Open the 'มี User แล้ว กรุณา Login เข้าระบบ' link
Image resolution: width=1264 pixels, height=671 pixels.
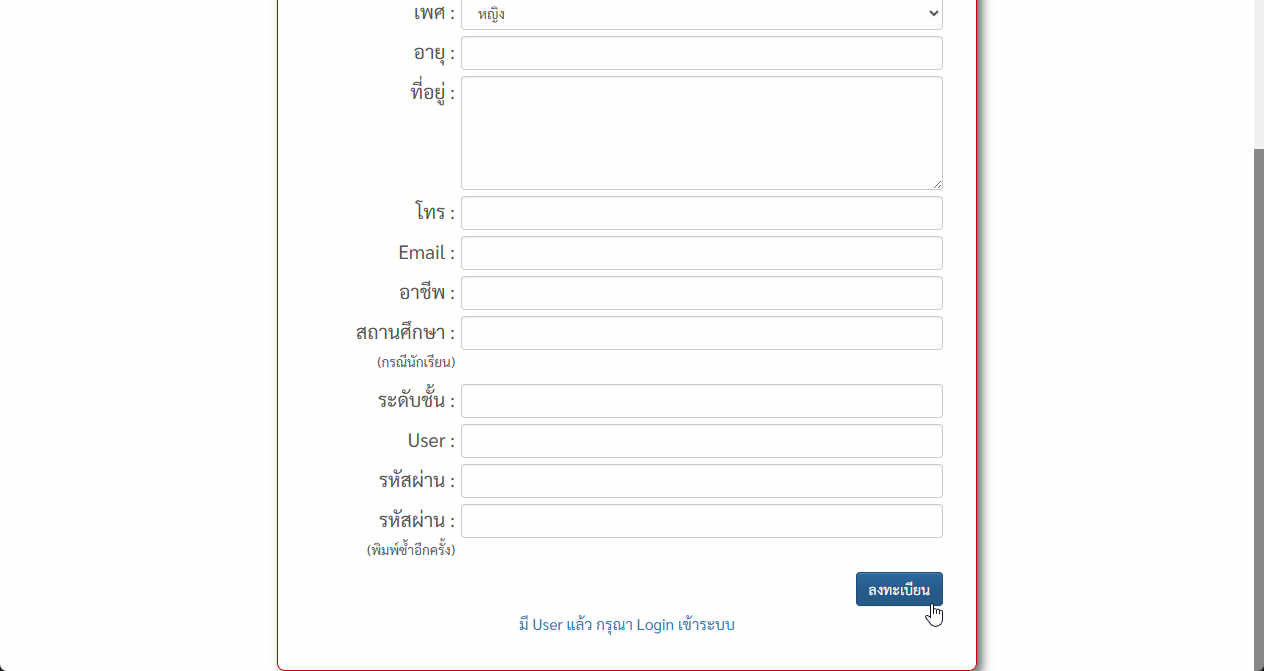[x=627, y=625]
